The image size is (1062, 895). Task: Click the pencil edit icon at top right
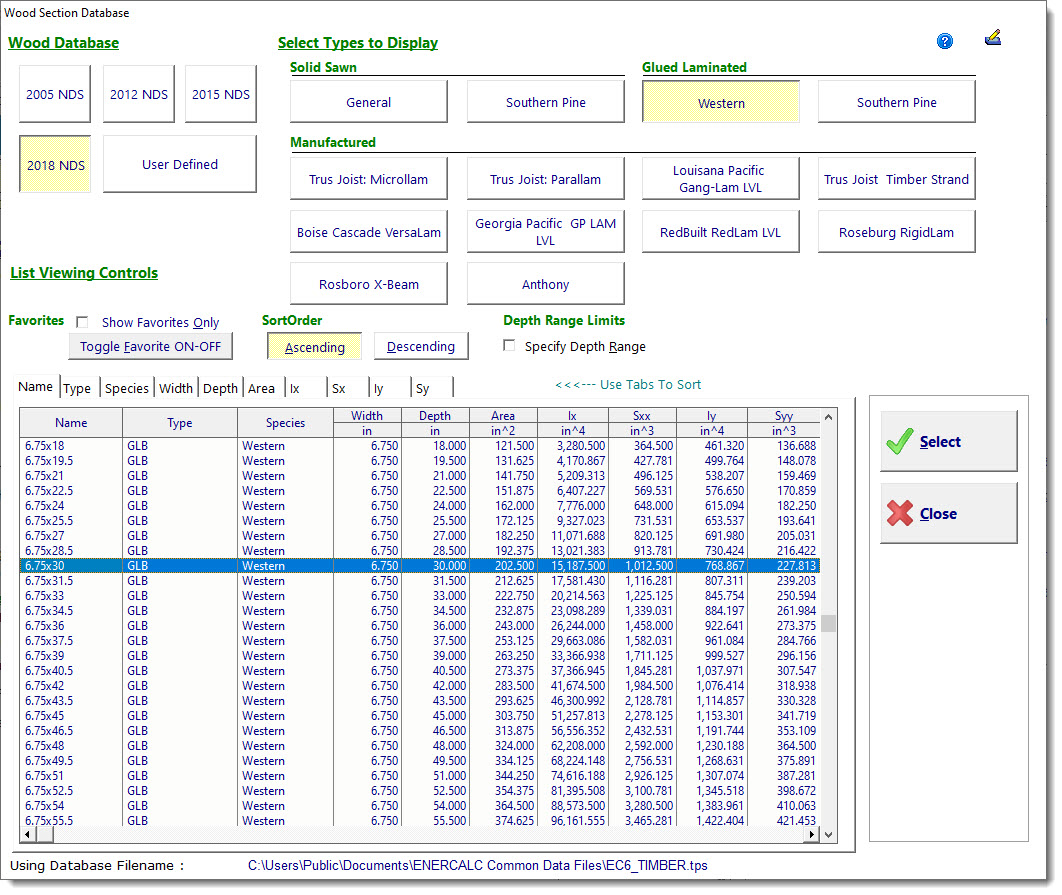click(x=992, y=39)
